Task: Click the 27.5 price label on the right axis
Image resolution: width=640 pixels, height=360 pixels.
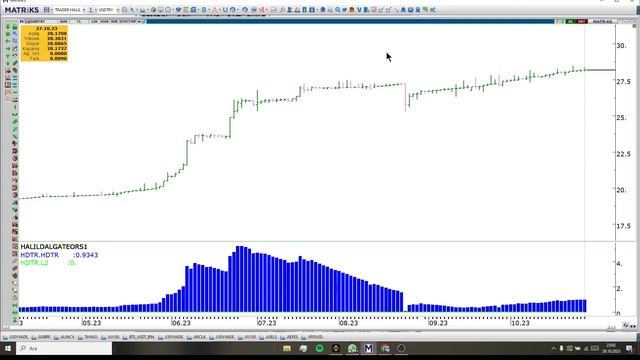Action: [623, 82]
